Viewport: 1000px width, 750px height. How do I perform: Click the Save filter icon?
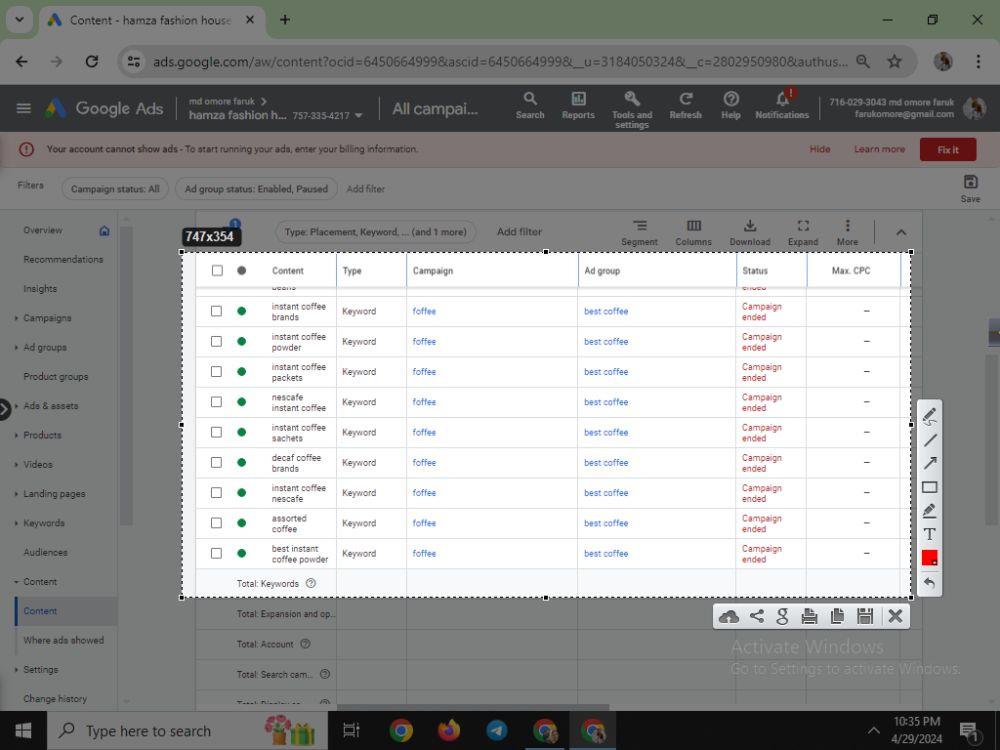(x=970, y=182)
